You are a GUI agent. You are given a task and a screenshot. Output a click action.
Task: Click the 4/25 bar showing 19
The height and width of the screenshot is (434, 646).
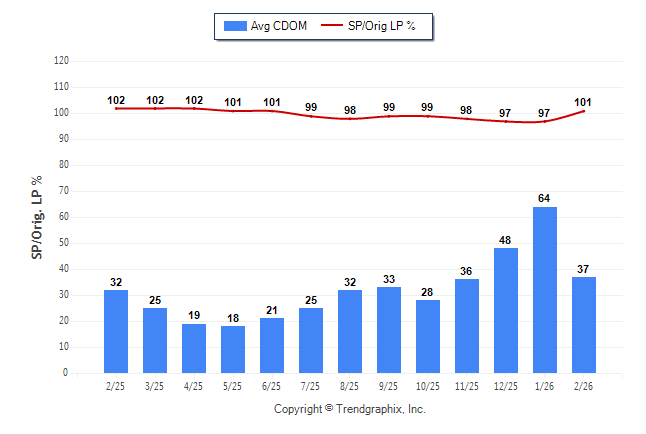pyautogui.click(x=194, y=348)
